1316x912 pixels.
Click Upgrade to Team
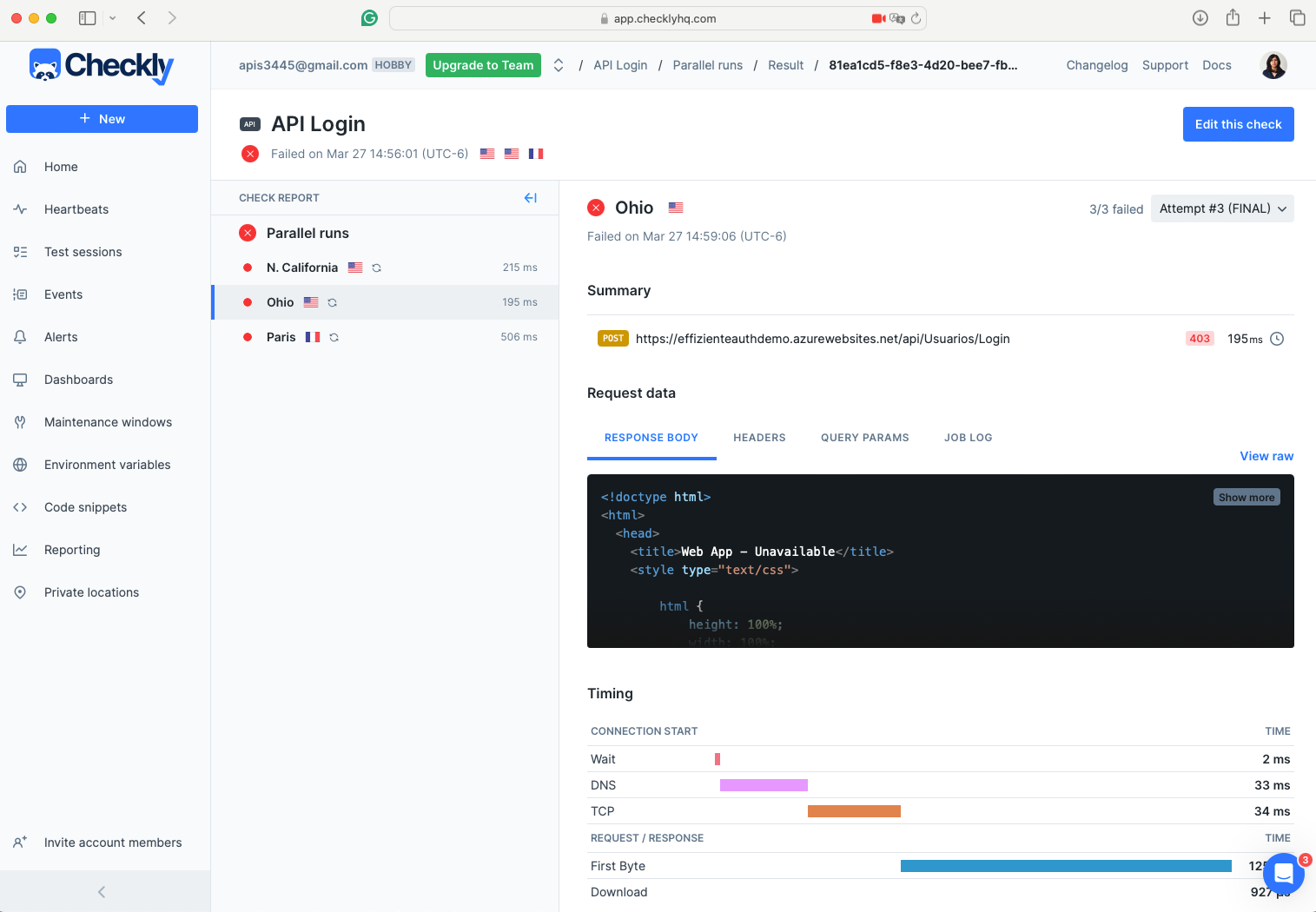pos(483,65)
